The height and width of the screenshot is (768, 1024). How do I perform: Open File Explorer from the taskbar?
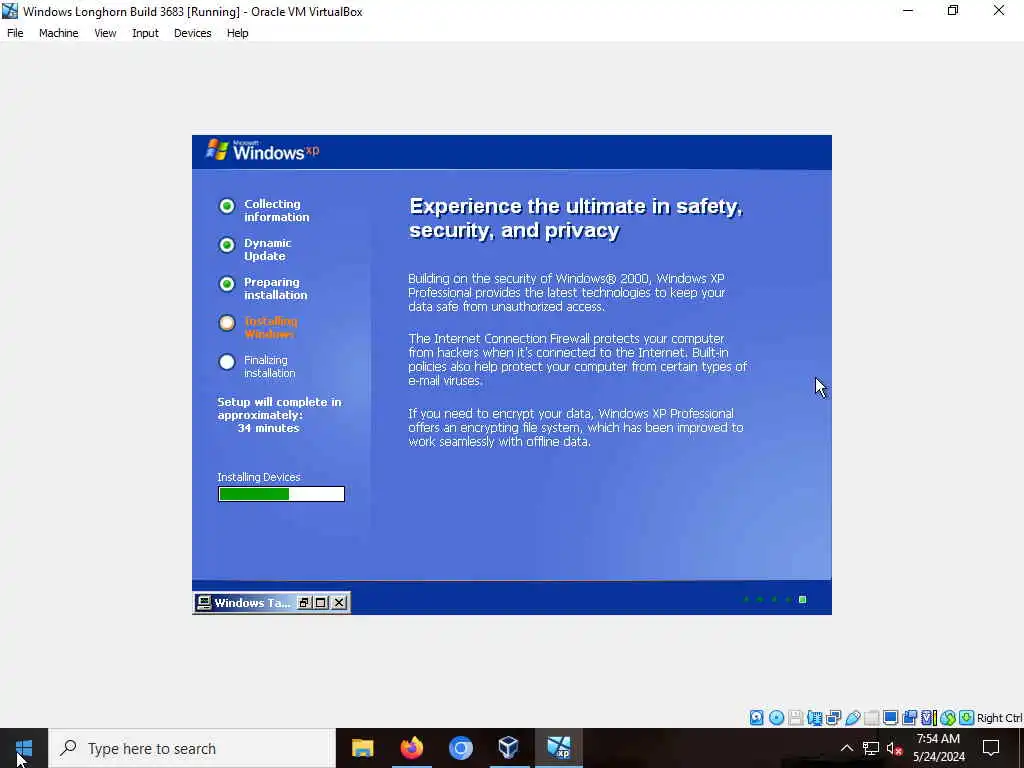point(362,748)
